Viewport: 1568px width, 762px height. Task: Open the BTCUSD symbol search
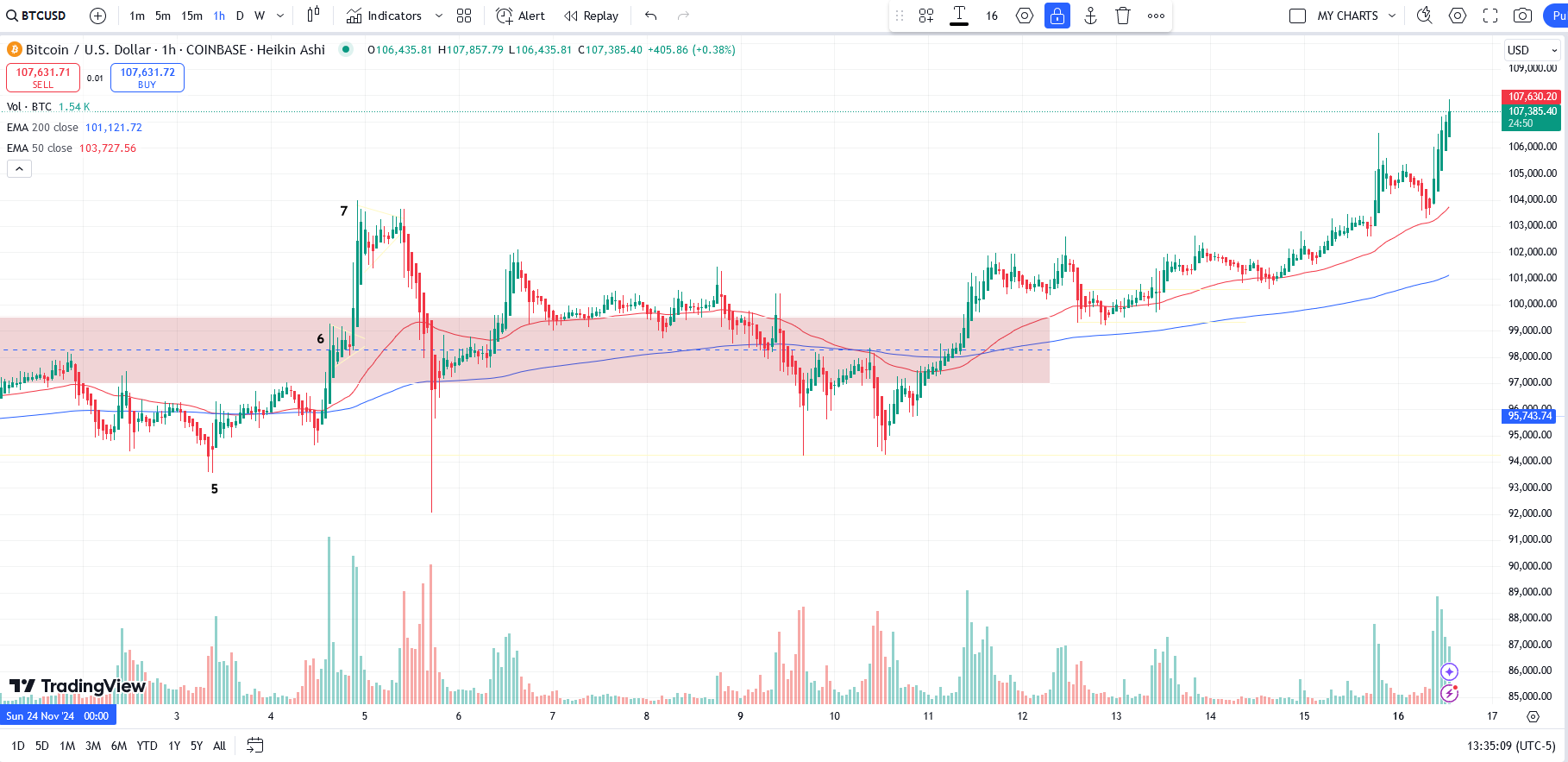36,16
